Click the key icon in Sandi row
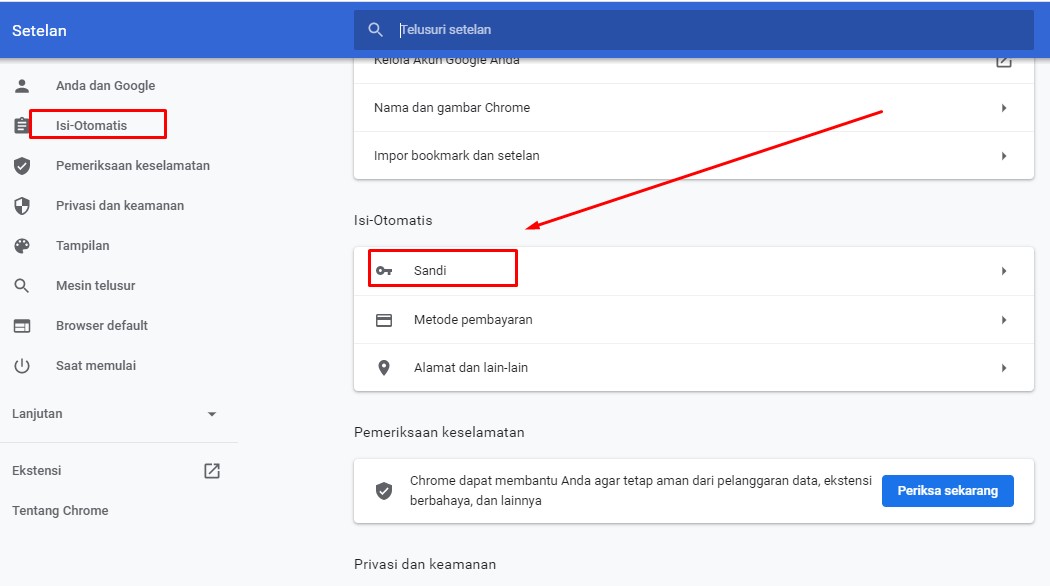The width and height of the screenshot is (1050, 586). pyautogui.click(x=384, y=271)
